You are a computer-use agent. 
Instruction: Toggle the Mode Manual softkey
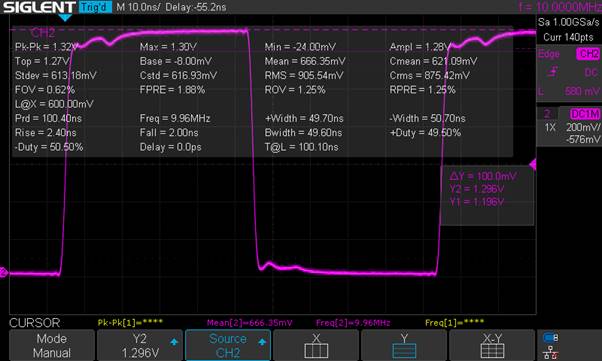pos(52,345)
